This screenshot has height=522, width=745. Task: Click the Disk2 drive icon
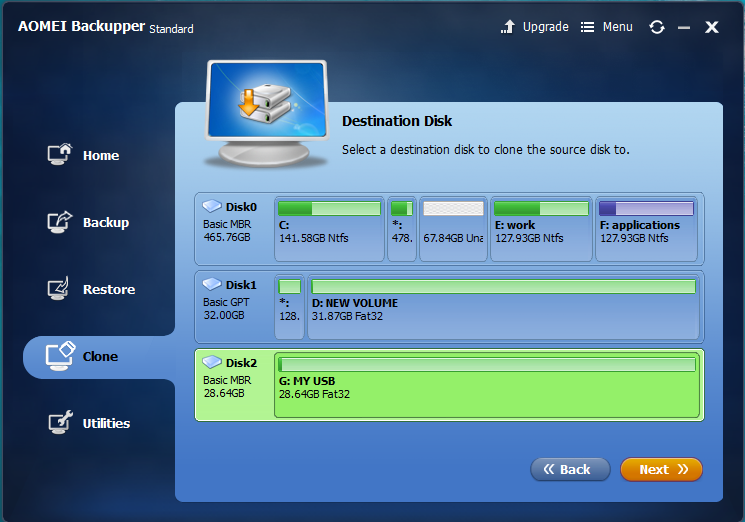click(x=211, y=362)
